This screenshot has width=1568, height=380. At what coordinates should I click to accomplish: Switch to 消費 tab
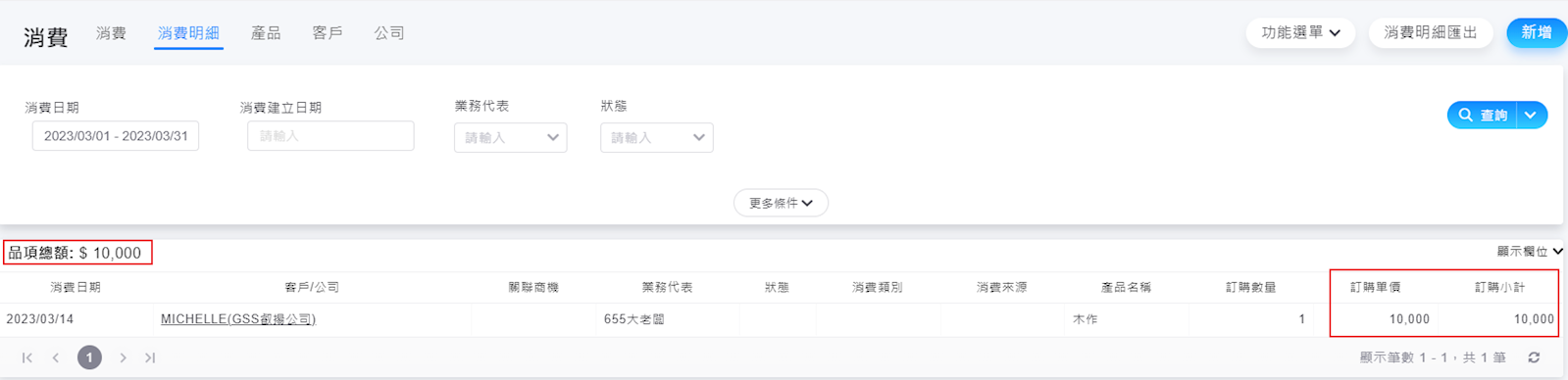[x=111, y=33]
